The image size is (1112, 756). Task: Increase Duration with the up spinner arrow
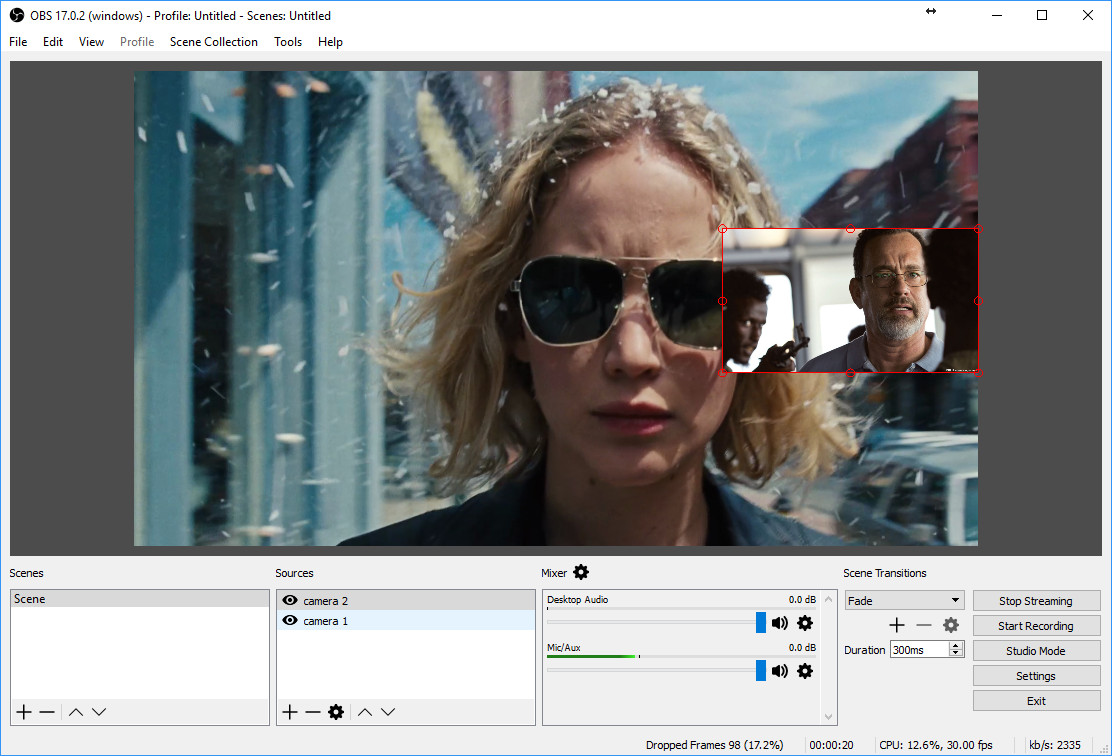pyautogui.click(x=956, y=645)
